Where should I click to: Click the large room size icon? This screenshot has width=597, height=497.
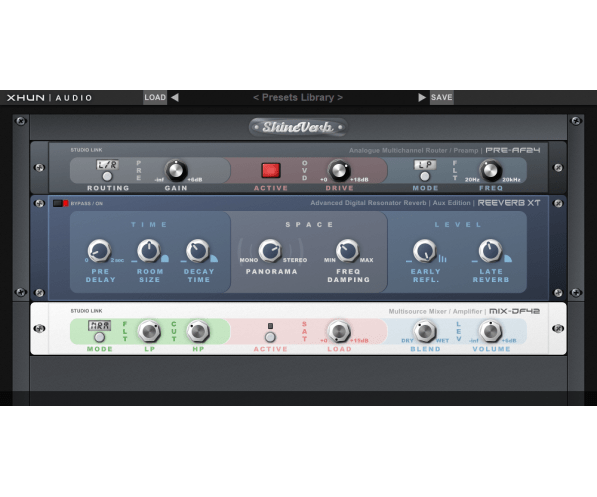[165, 259]
